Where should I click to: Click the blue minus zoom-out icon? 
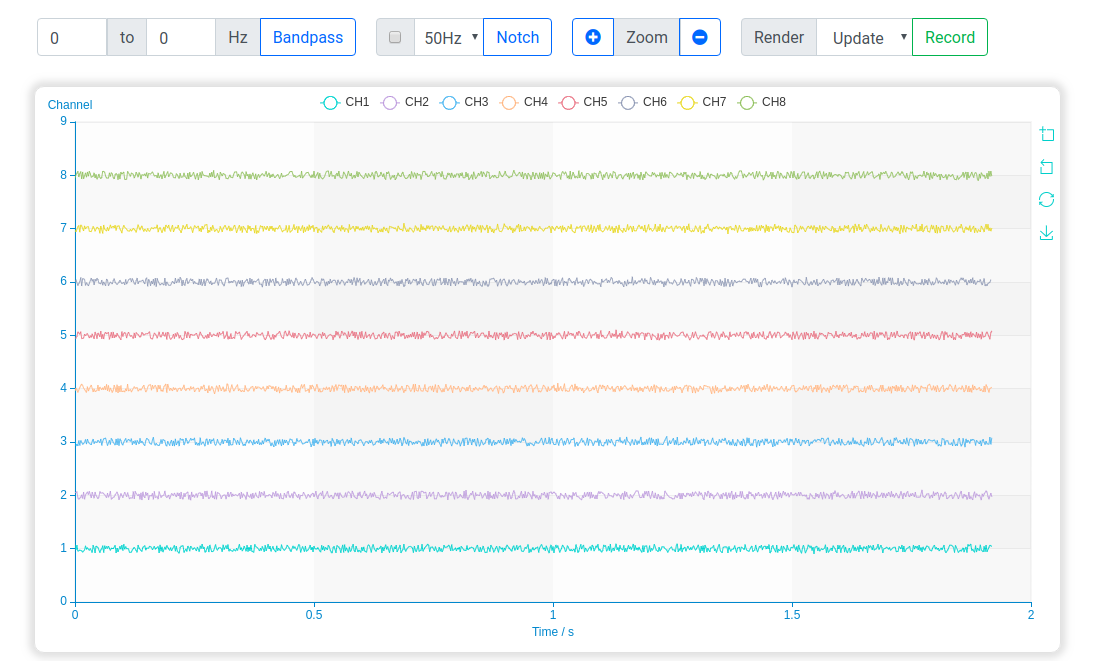coord(700,36)
